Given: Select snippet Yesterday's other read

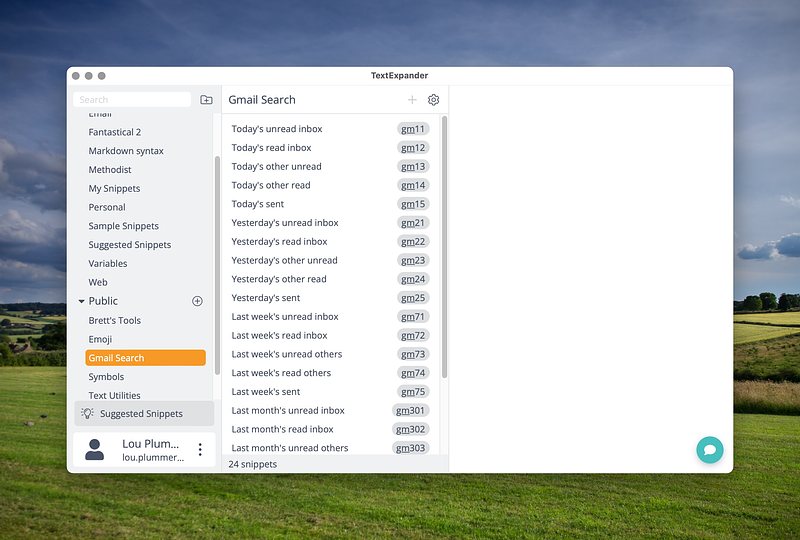Looking at the screenshot, I should click(x=331, y=279).
